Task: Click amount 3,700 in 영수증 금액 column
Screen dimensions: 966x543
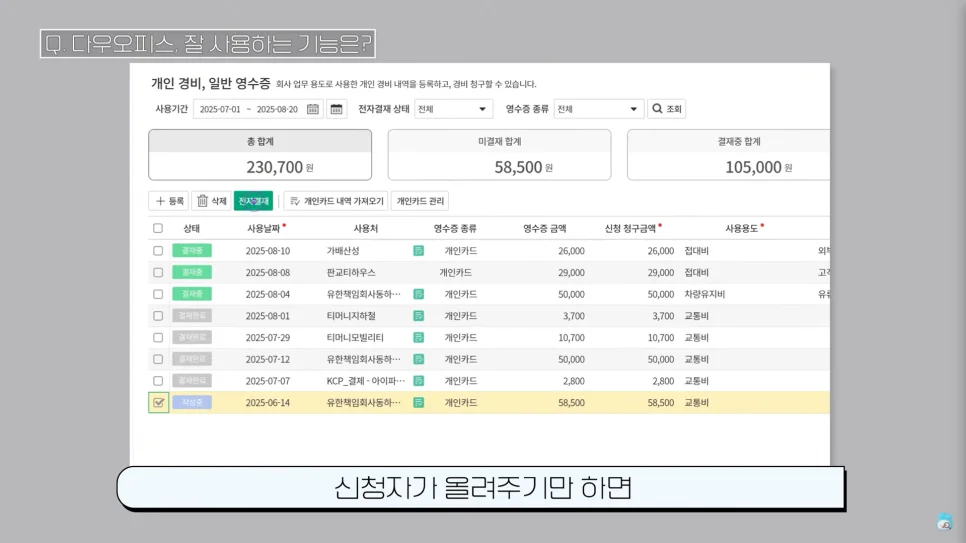Action: 574,316
